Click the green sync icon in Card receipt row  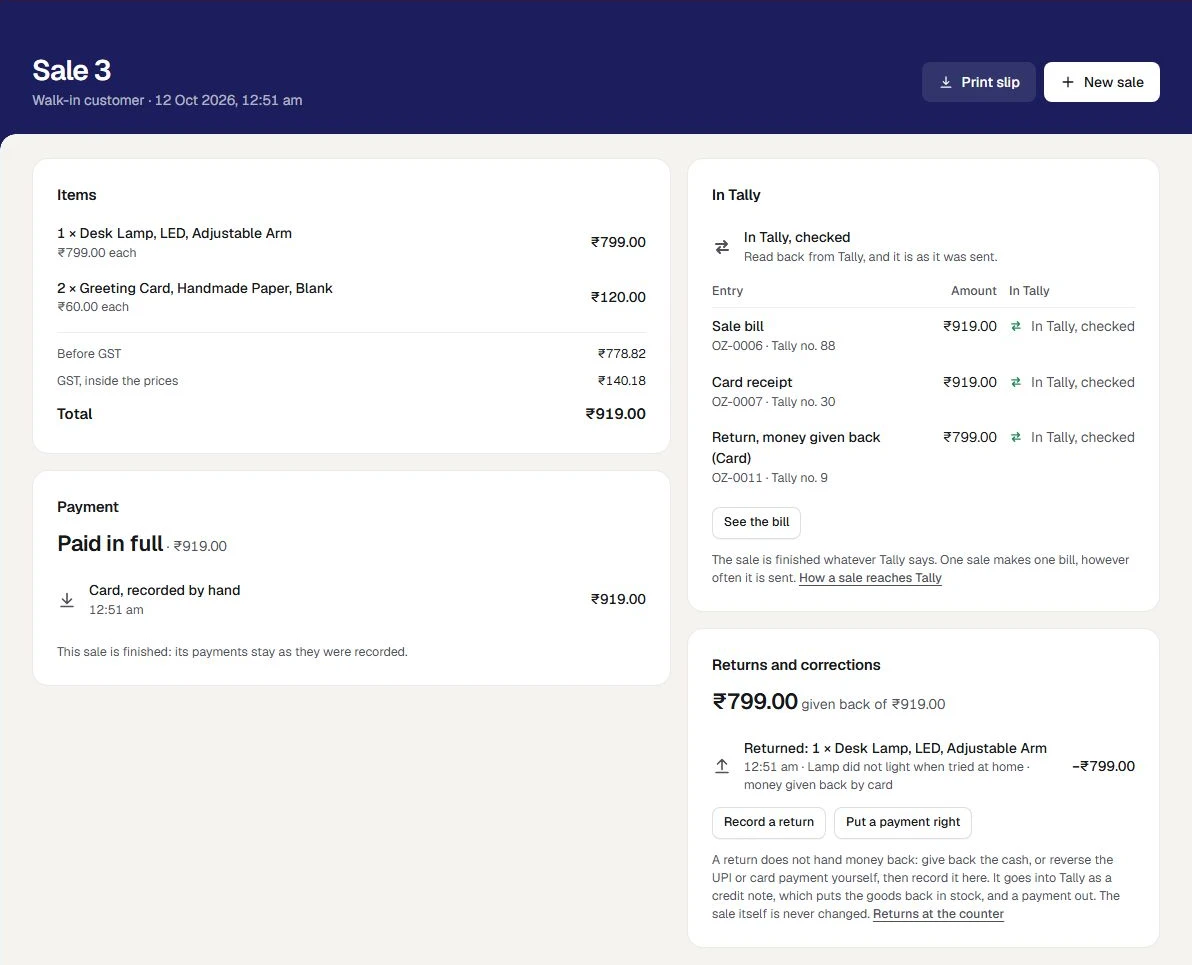pos(1016,383)
